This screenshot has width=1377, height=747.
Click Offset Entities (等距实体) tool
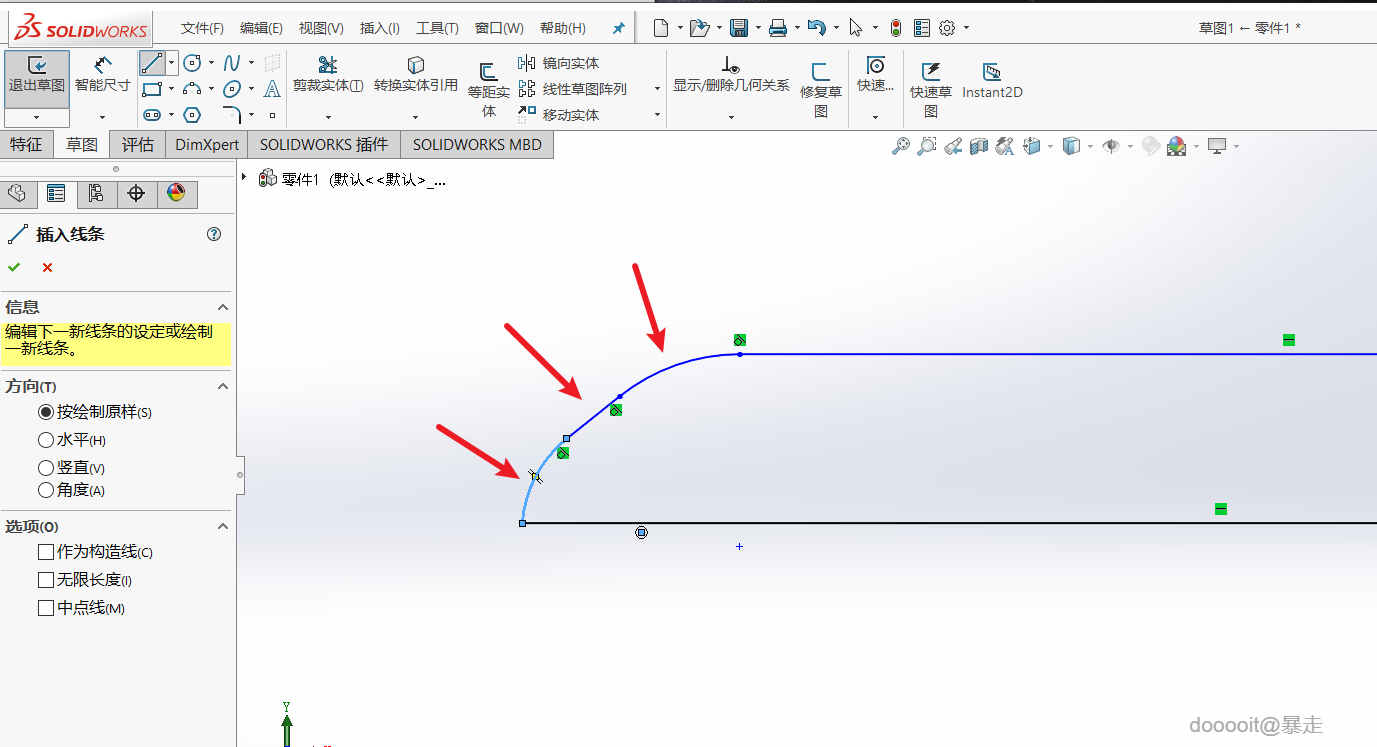click(x=489, y=90)
